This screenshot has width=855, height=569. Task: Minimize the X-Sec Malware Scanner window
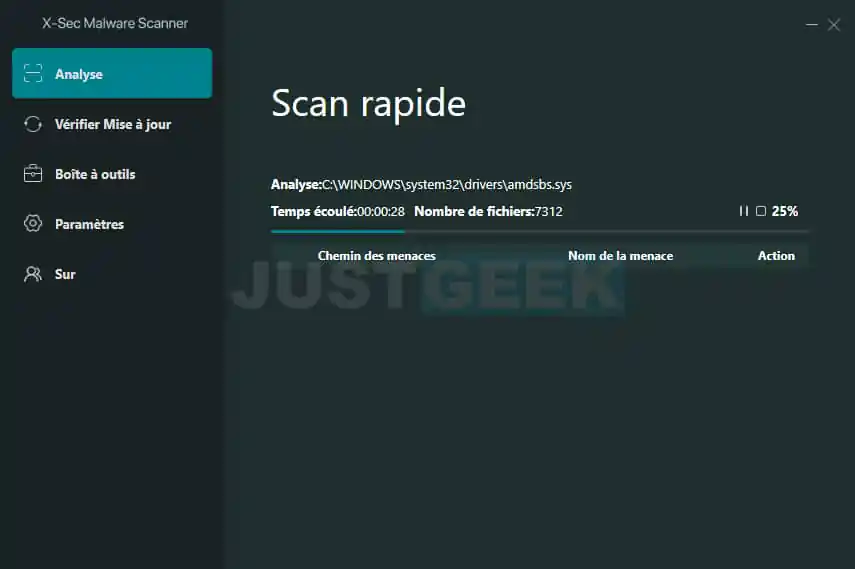[811, 25]
